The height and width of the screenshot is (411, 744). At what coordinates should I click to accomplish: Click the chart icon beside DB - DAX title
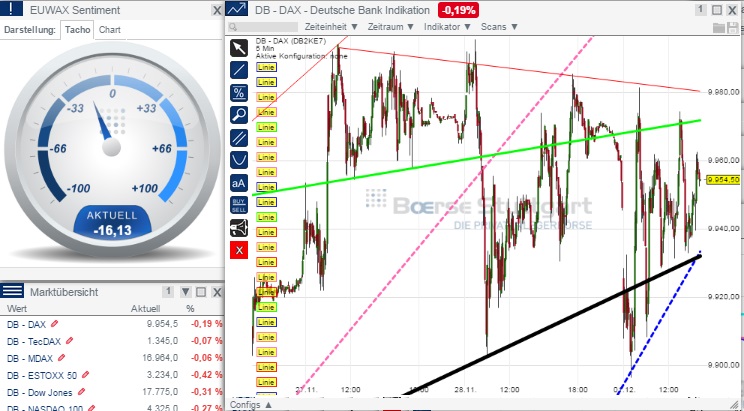pos(236,9)
